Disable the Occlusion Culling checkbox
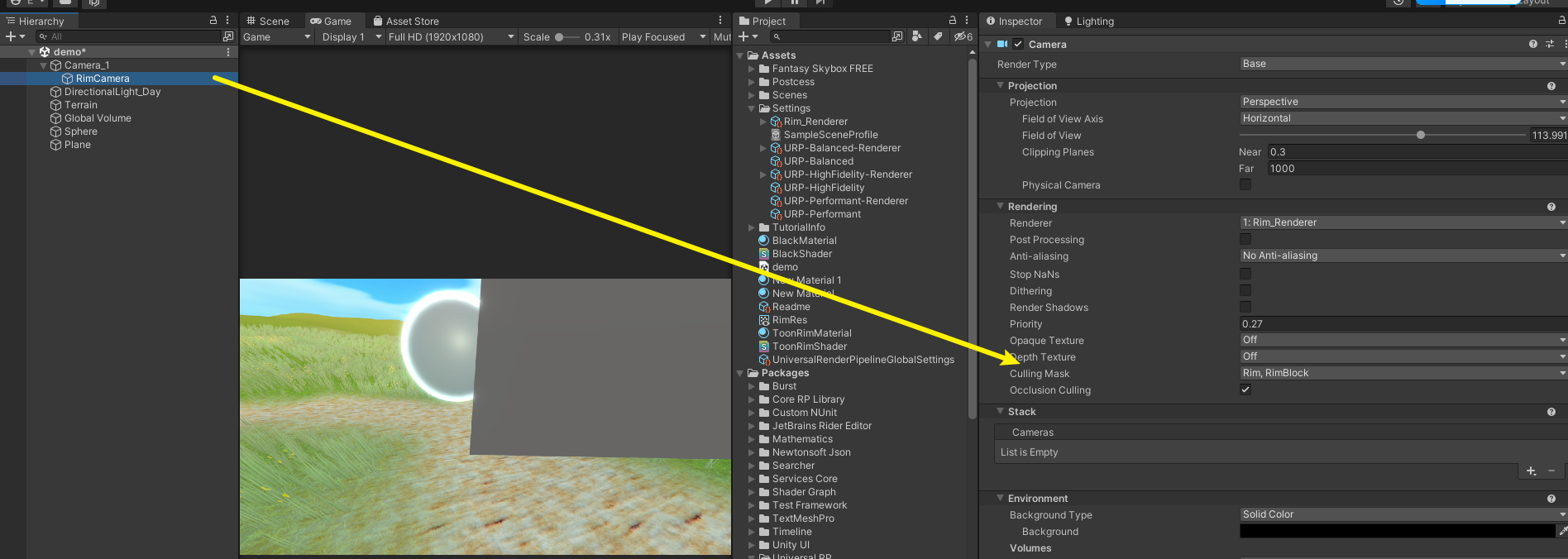 coord(1245,389)
